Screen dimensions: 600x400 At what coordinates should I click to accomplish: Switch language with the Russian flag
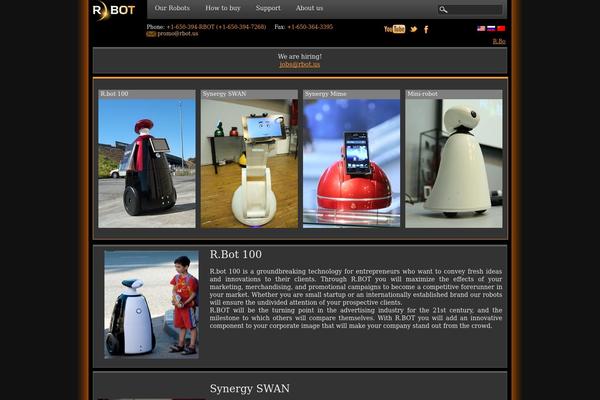[x=491, y=28]
